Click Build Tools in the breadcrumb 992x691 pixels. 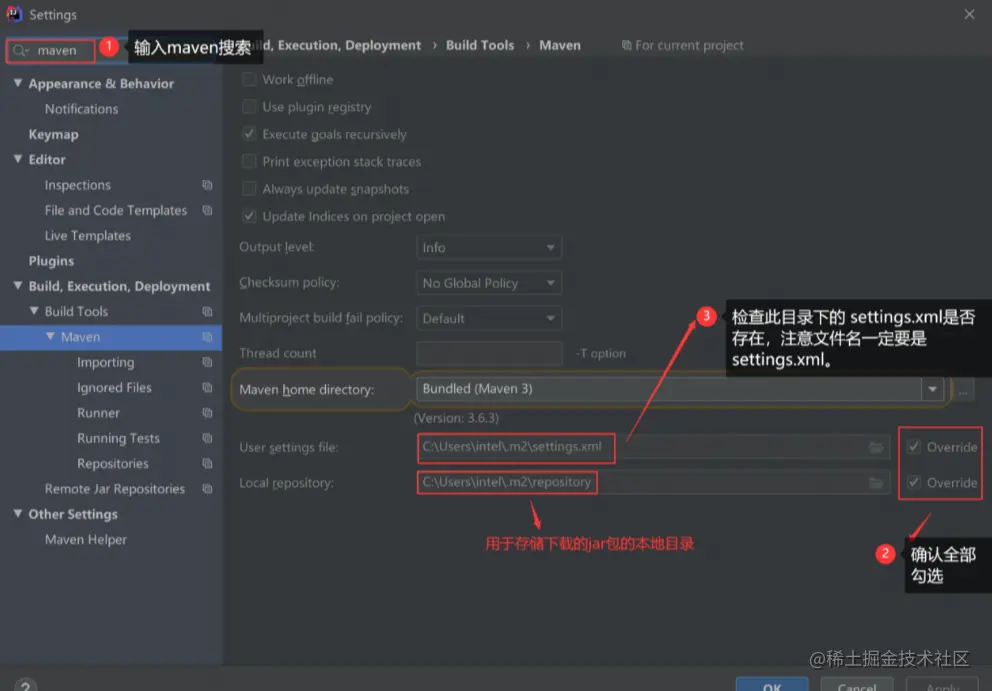click(480, 46)
